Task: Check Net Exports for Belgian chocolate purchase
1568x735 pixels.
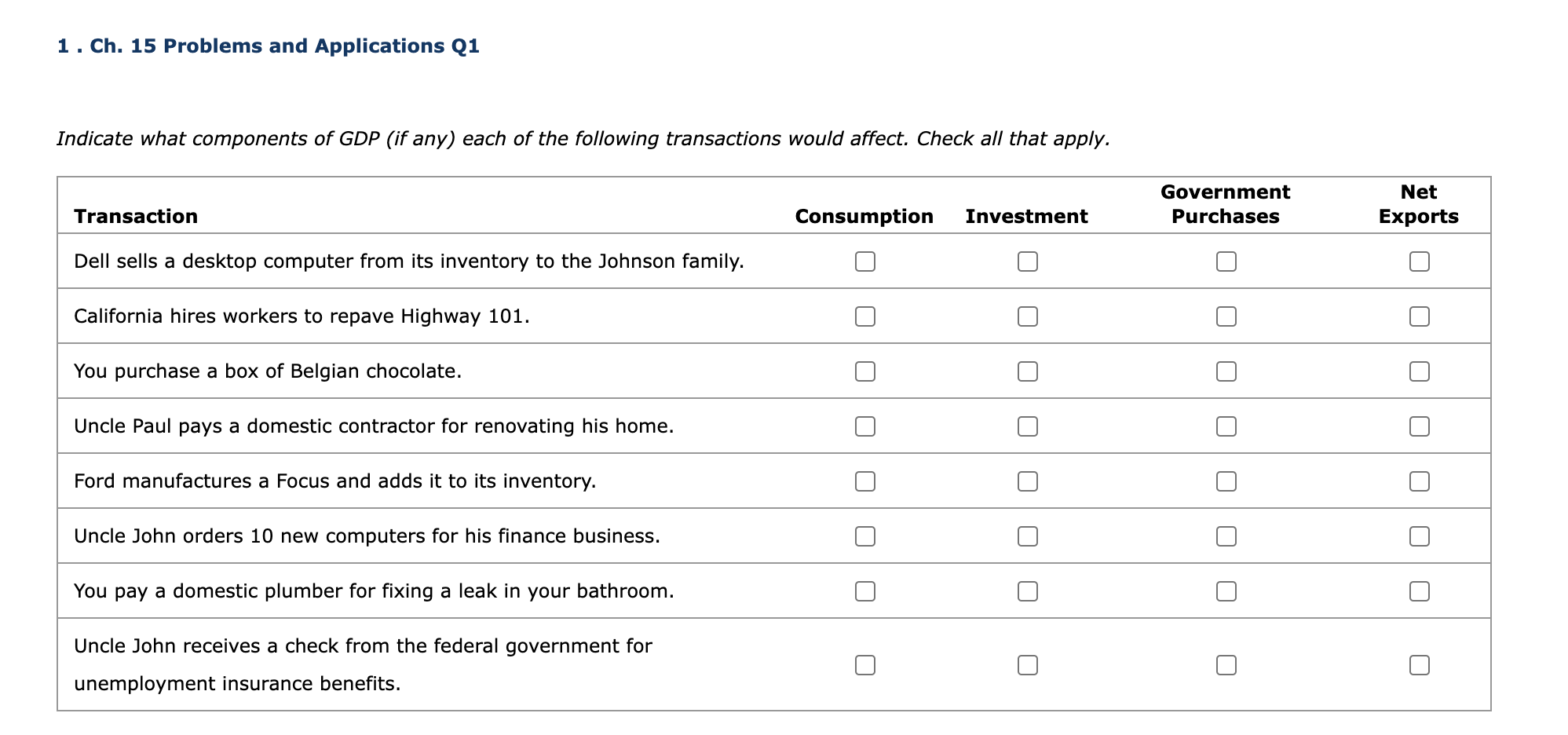Action: pyautogui.click(x=1419, y=371)
